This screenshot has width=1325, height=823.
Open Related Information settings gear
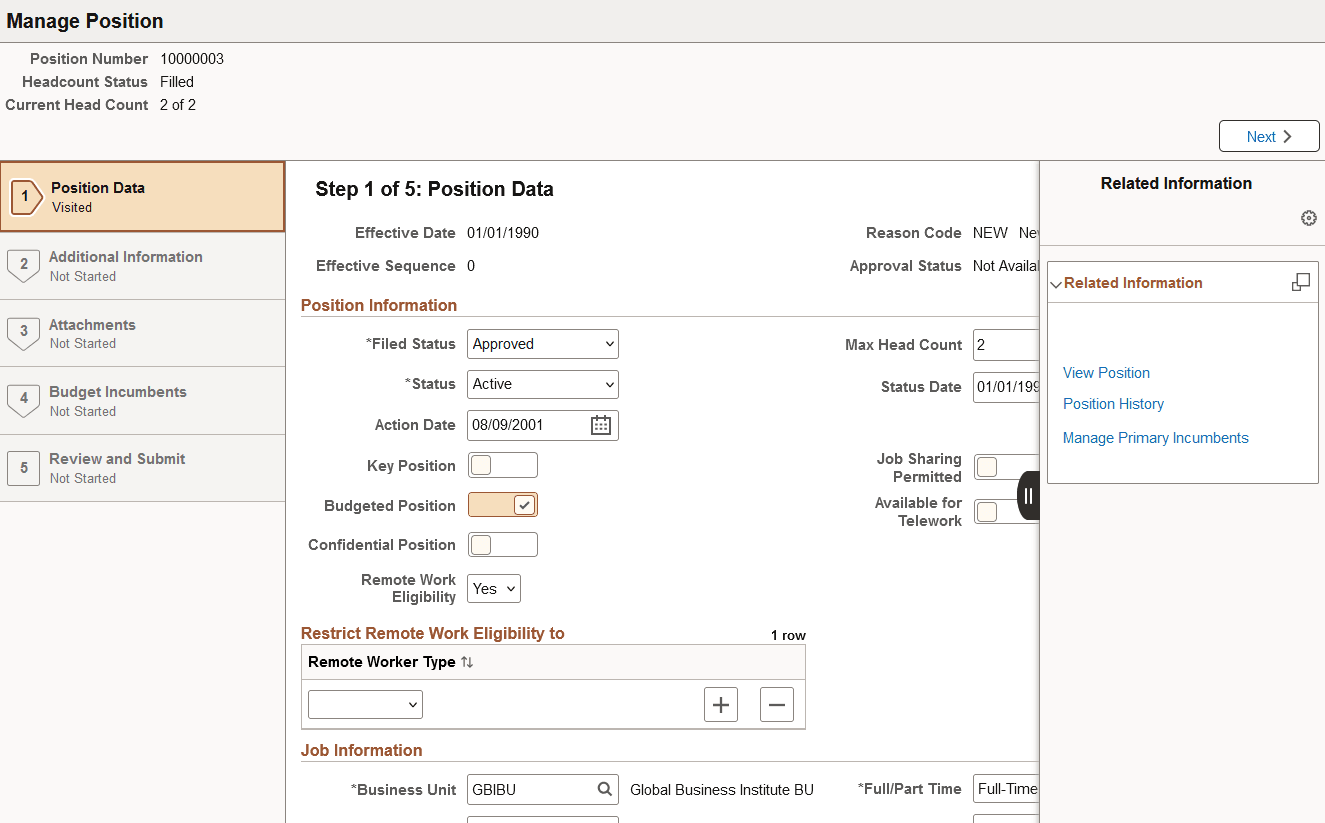pyautogui.click(x=1308, y=218)
